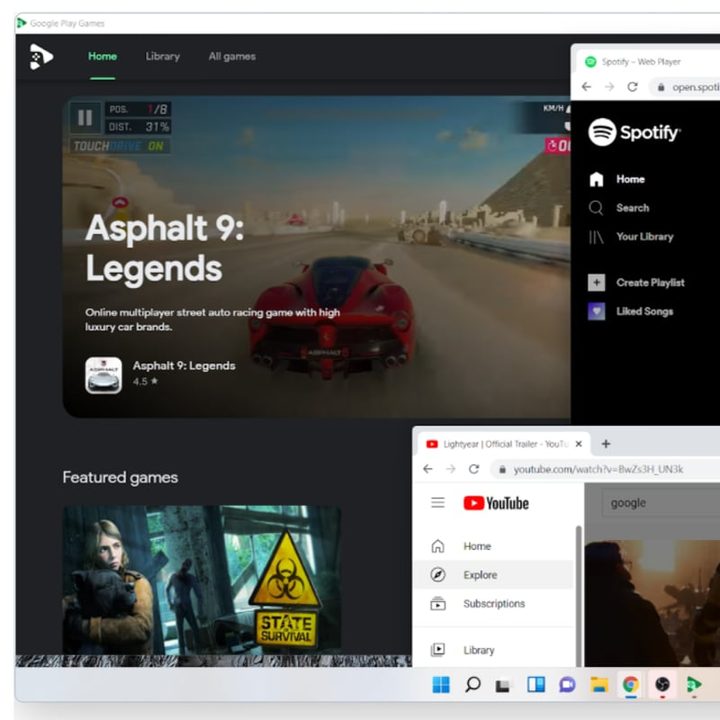Pause the Asphalt 9 gameplay preview
This screenshot has width=720, height=720.
(x=85, y=118)
